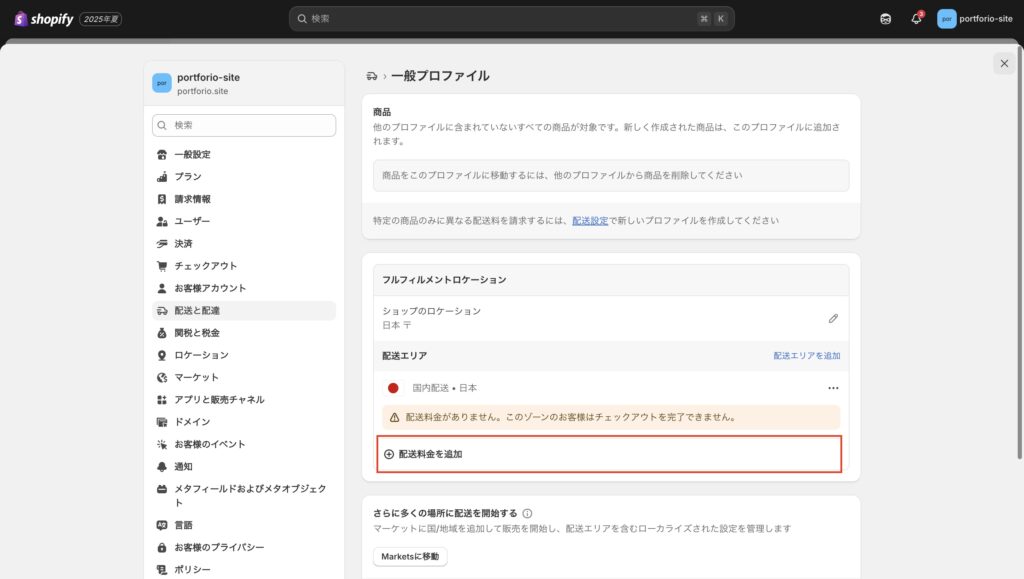Click the pencil edit icon for shop location
Image resolution: width=1024 pixels, height=579 pixels.
coord(833,318)
